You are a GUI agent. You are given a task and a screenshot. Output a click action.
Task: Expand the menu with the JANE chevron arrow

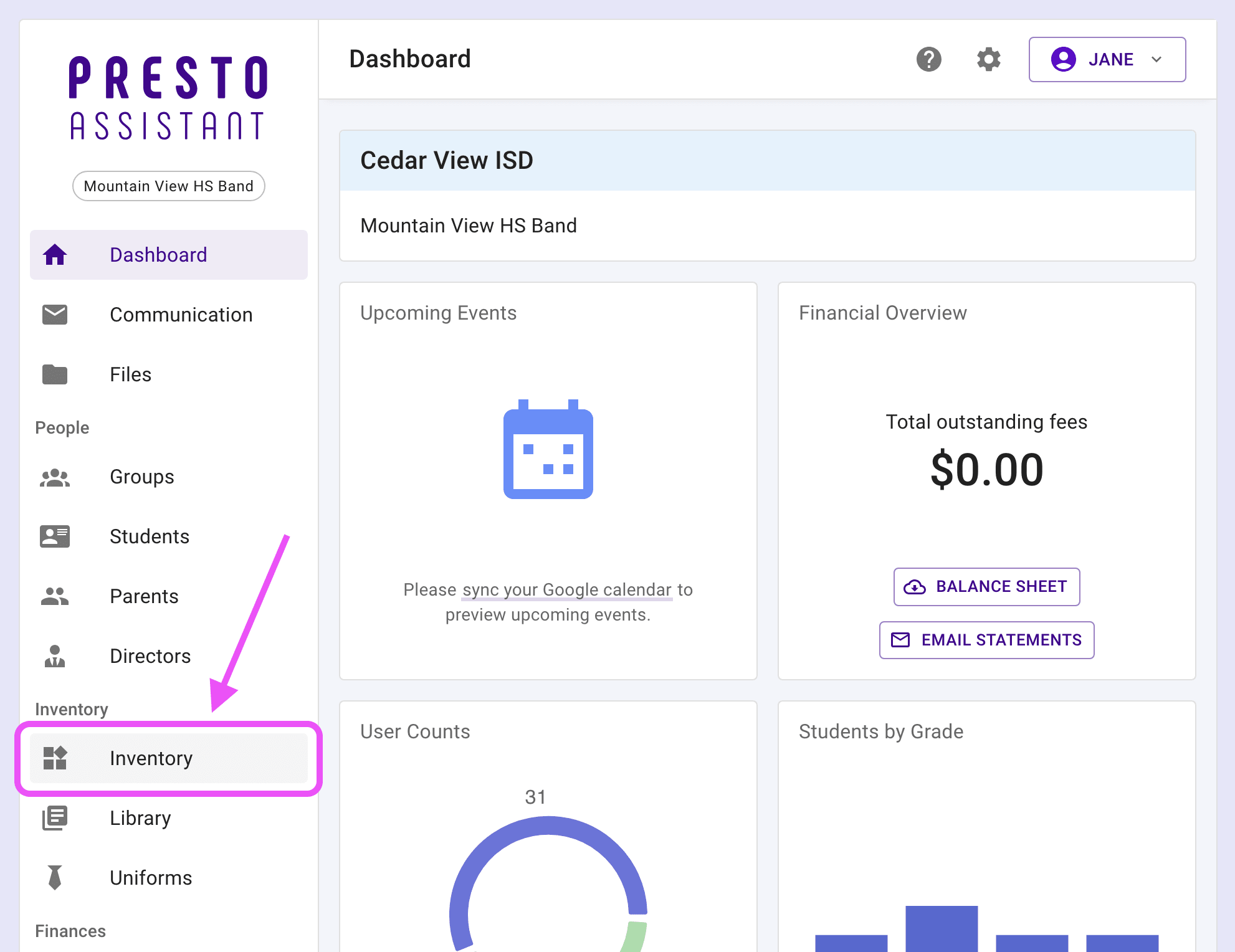pyautogui.click(x=1156, y=60)
